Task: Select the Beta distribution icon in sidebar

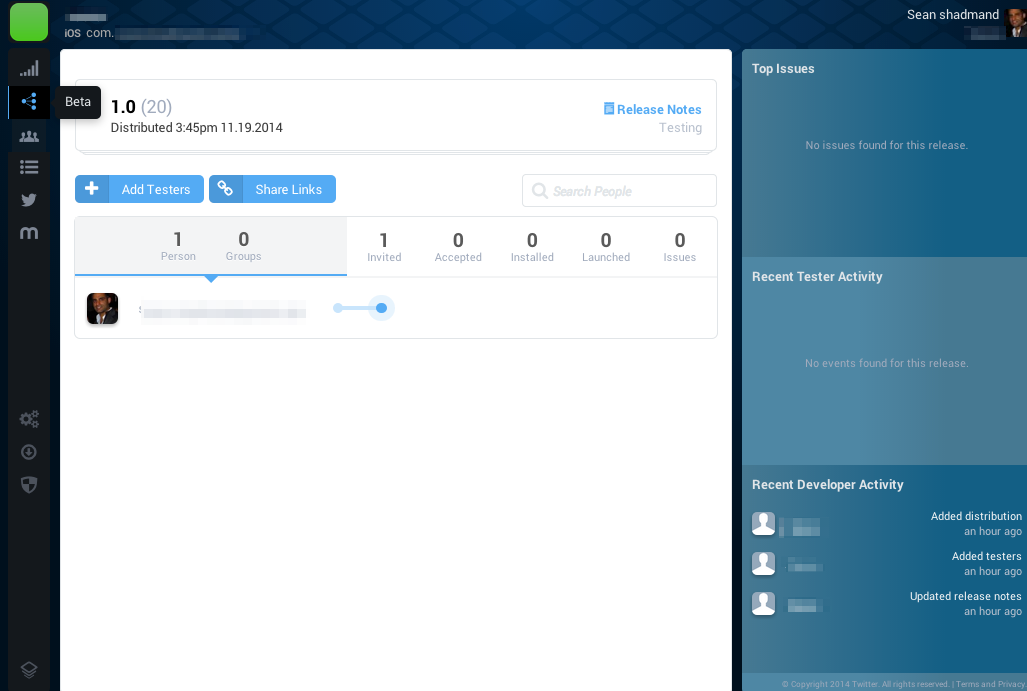Action: tap(29, 101)
